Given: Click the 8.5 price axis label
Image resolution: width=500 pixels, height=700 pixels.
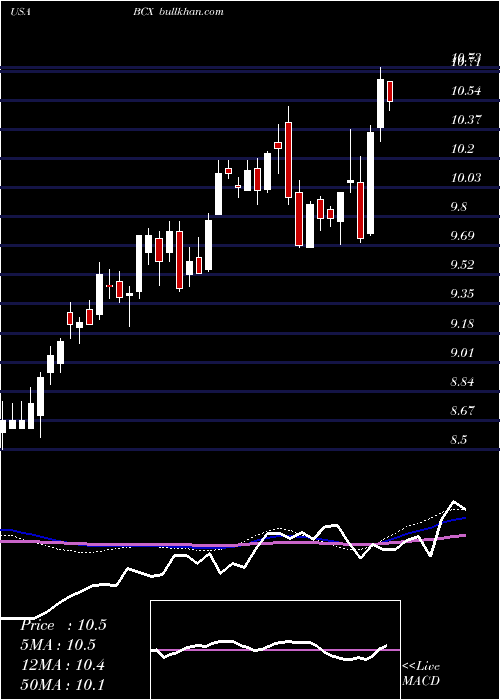Looking at the screenshot, I should pos(459,440).
